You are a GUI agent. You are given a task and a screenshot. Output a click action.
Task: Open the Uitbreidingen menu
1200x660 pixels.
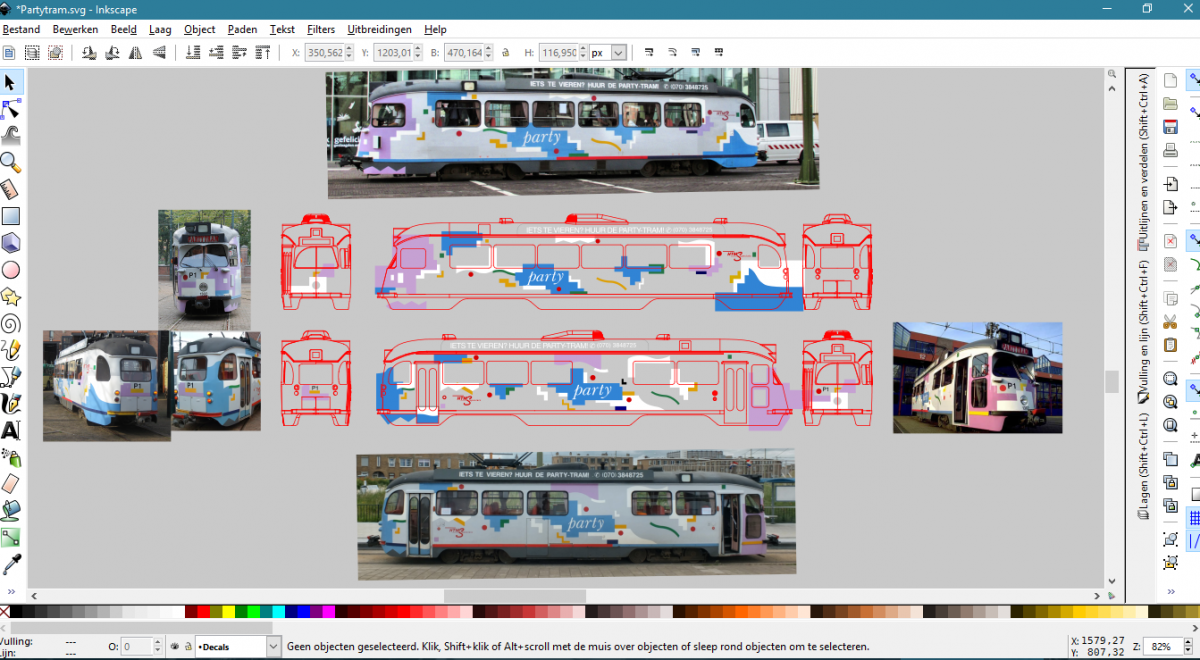tap(379, 29)
